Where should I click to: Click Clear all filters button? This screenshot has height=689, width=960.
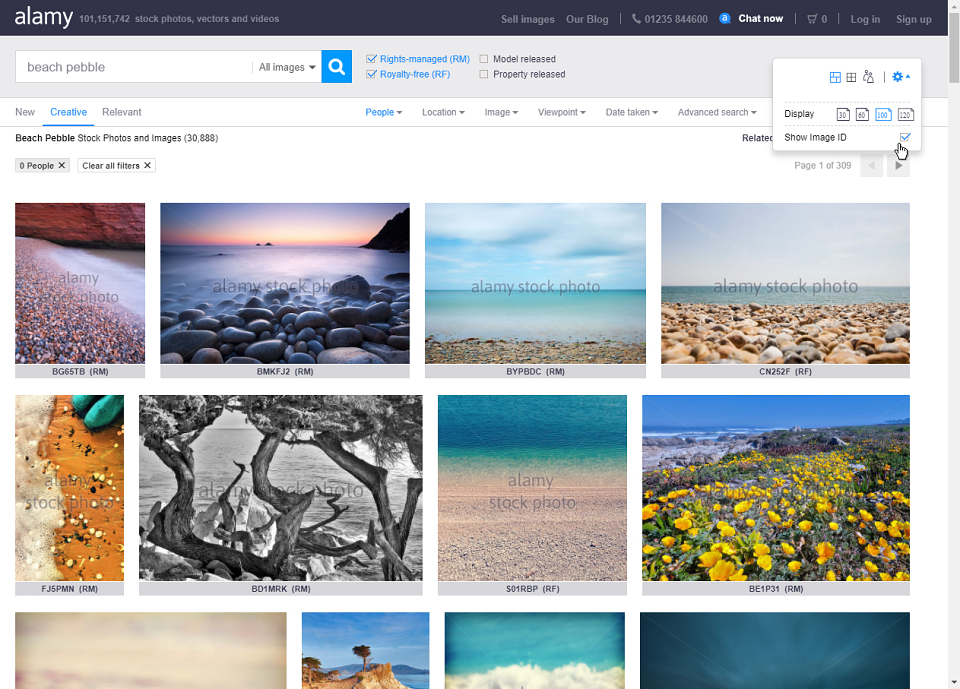click(x=116, y=165)
